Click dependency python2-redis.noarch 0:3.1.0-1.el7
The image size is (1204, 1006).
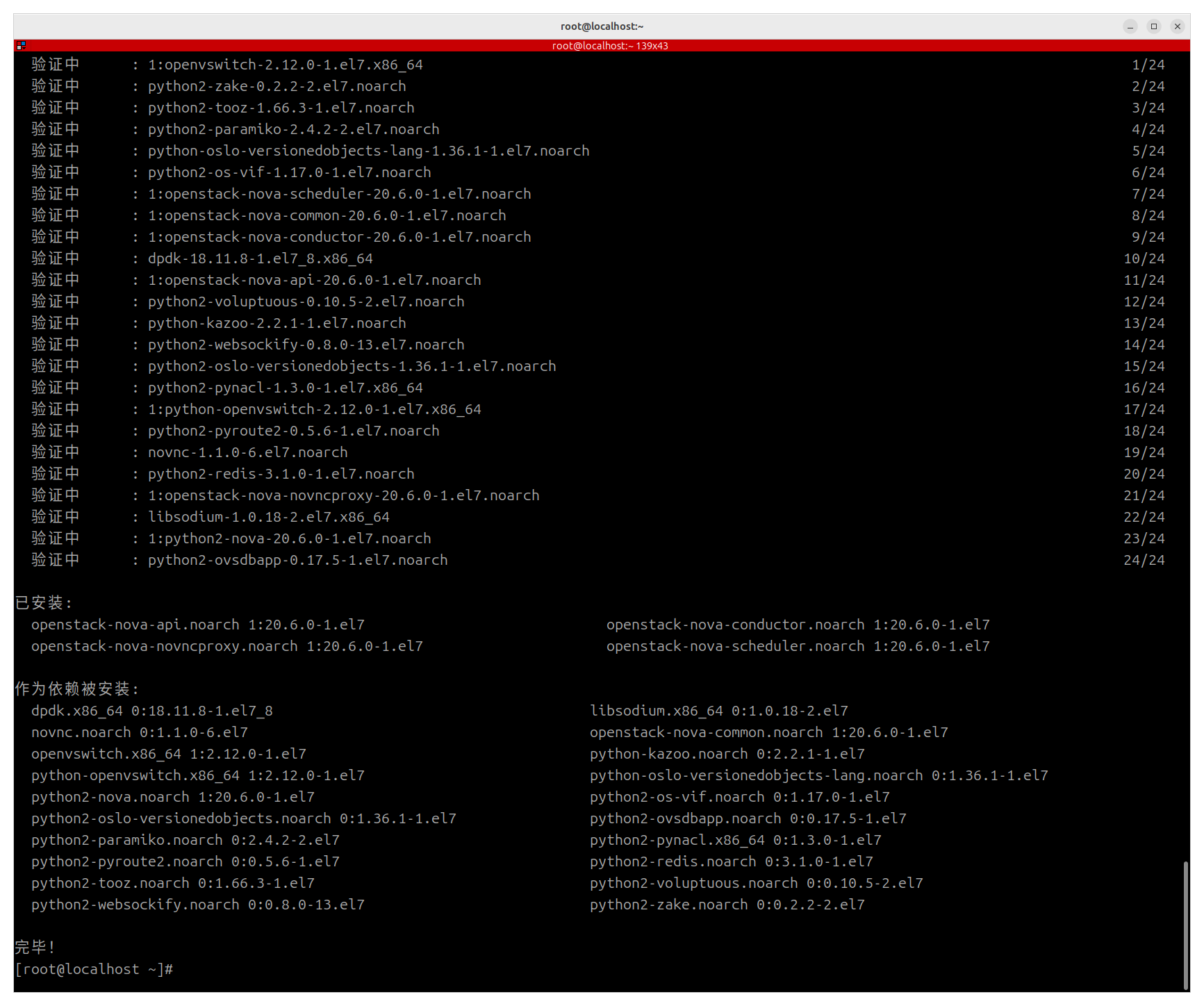coord(732,861)
